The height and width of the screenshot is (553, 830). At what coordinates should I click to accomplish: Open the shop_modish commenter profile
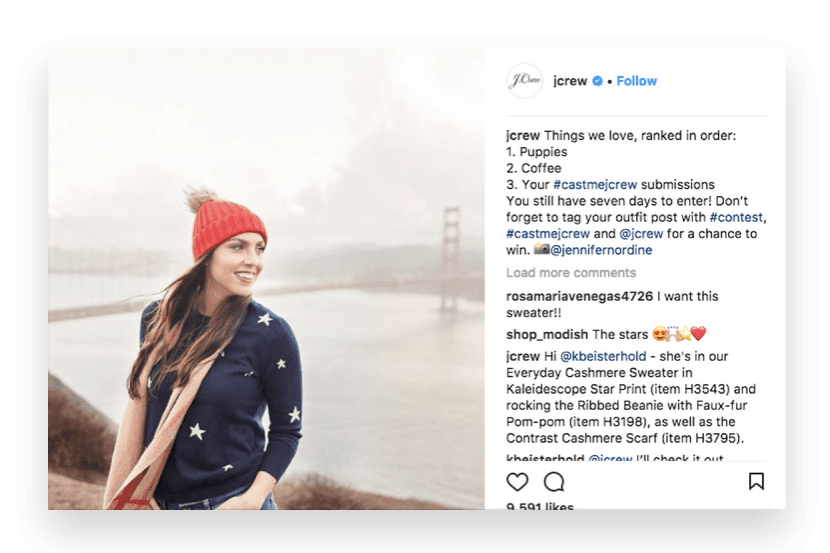[x=547, y=334]
